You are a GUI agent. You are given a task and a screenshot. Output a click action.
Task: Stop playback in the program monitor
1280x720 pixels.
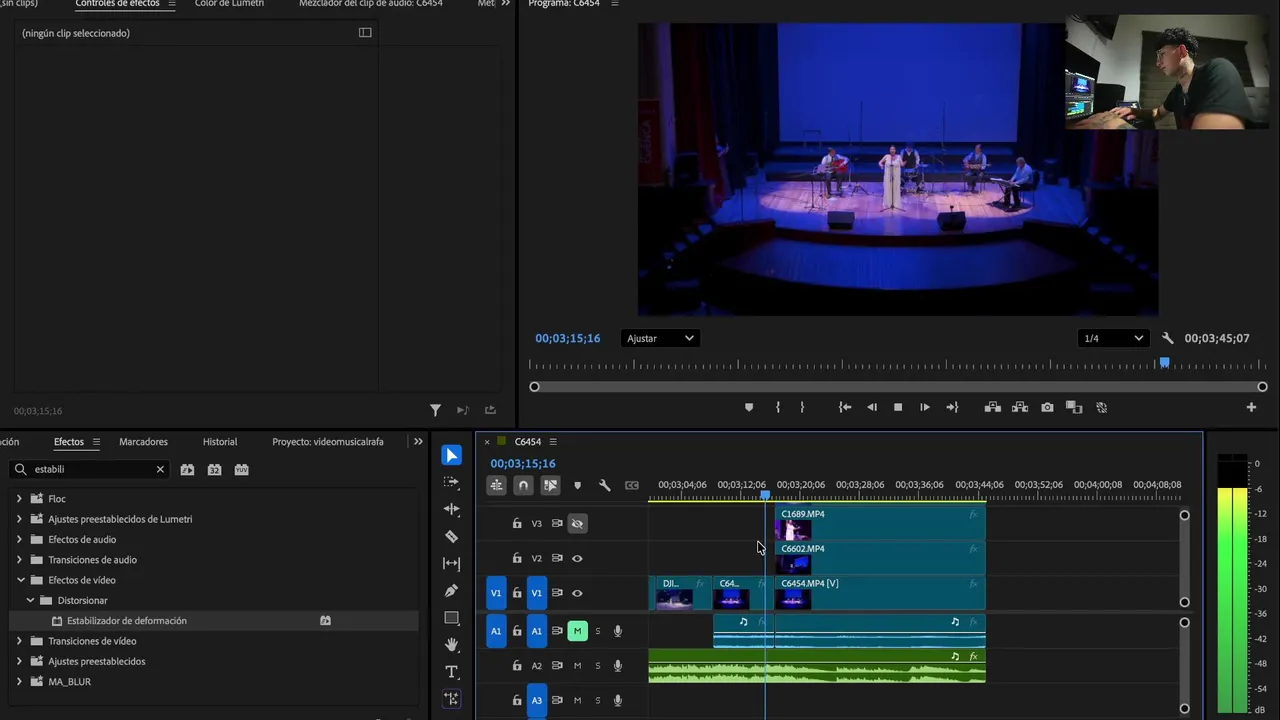[898, 407]
